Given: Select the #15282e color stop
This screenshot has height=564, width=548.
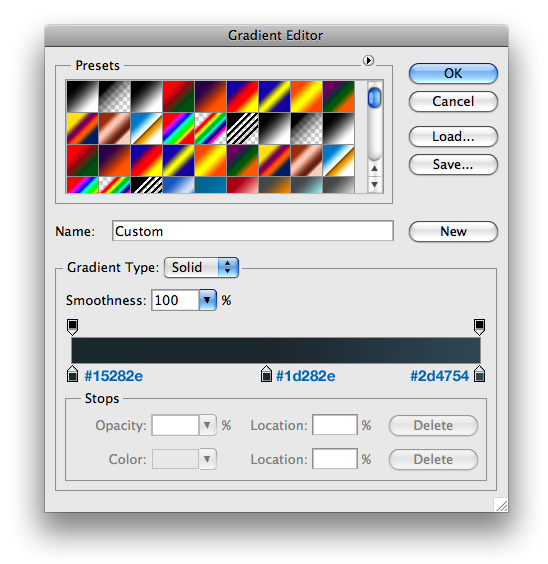Looking at the screenshot, I should tap(72, 374).
